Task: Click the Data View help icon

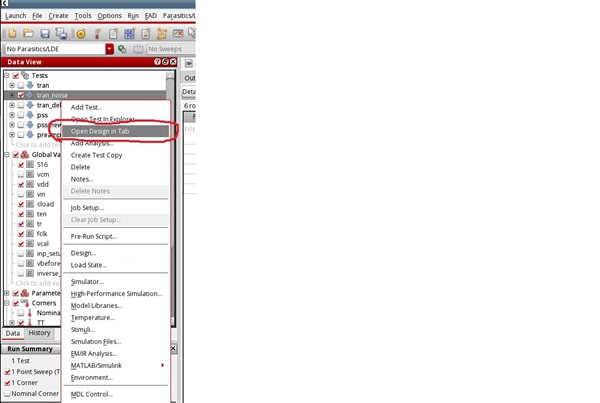Action: click(x=159, y=62)
